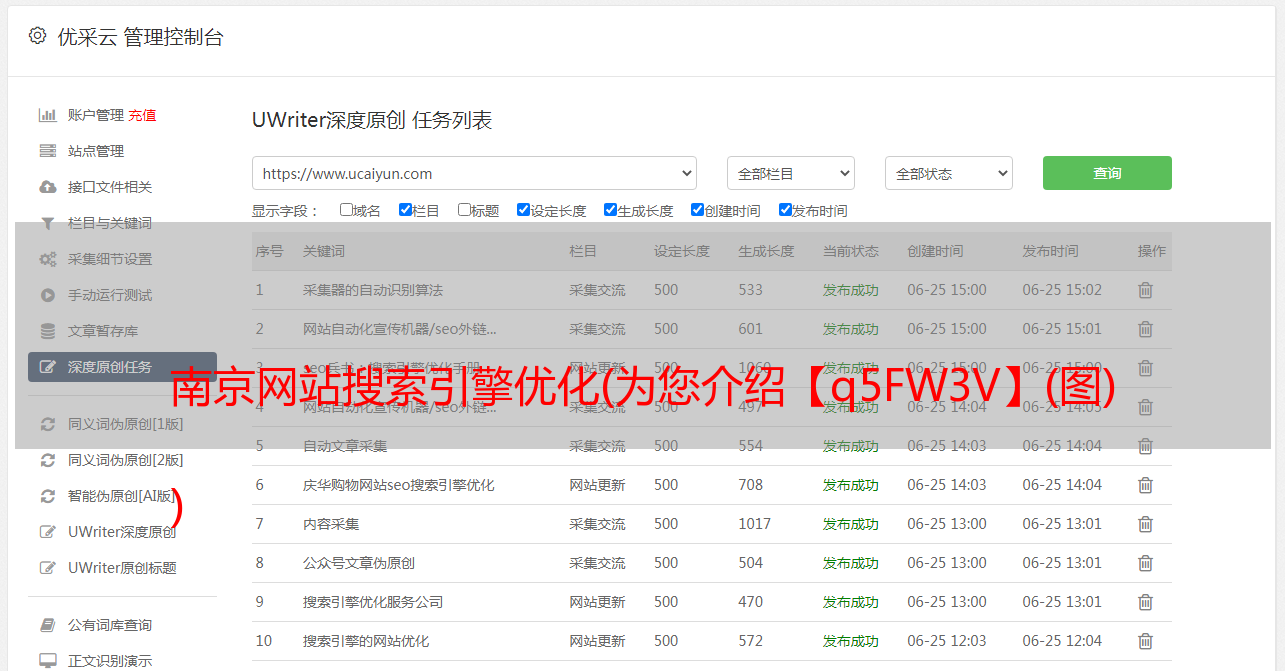The image size is (1285, 671).
Task: Click the 站点管理 server icon
Action: [47, 151]
